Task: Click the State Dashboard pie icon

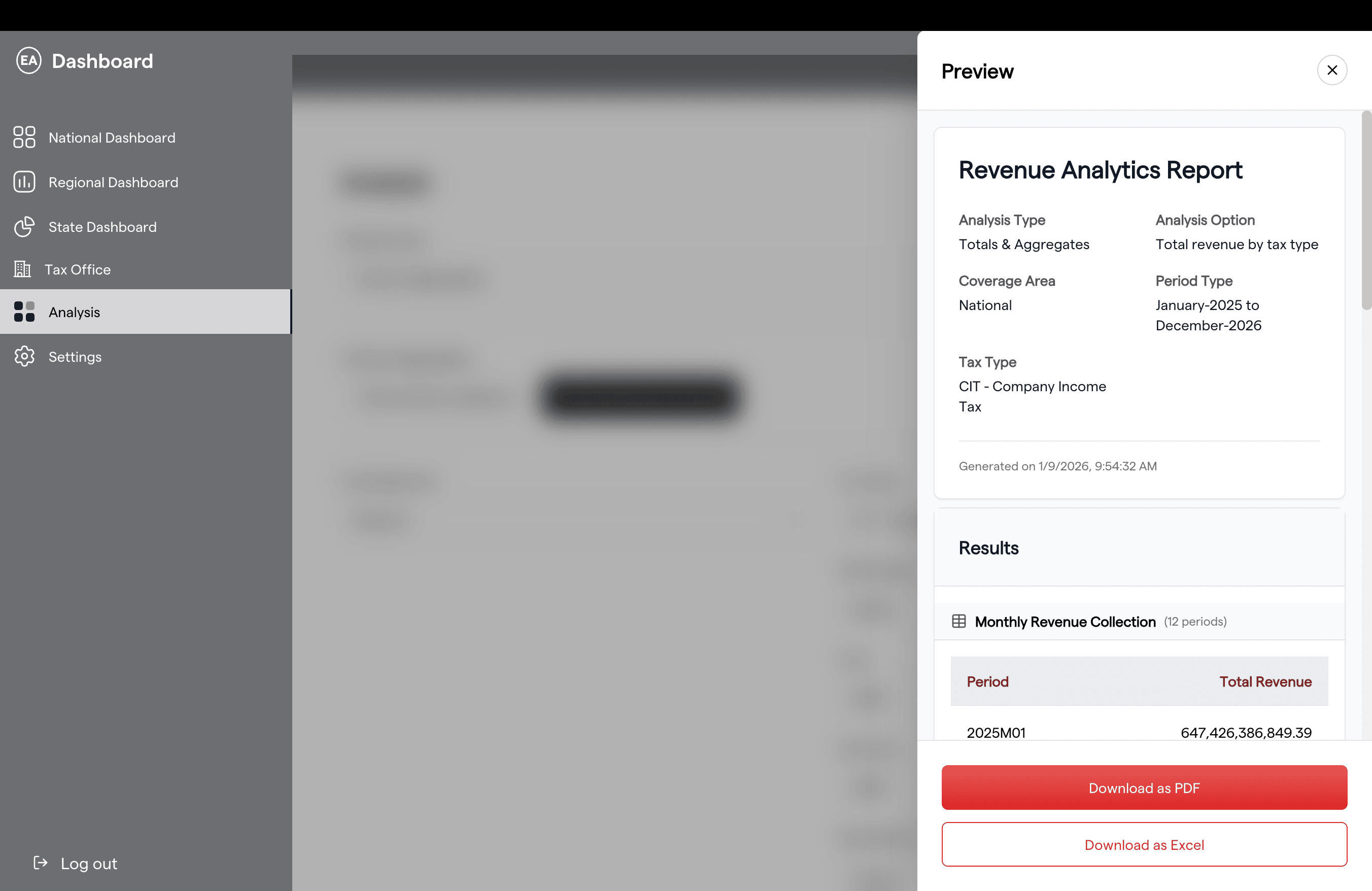Action: [x=24, y=226]
